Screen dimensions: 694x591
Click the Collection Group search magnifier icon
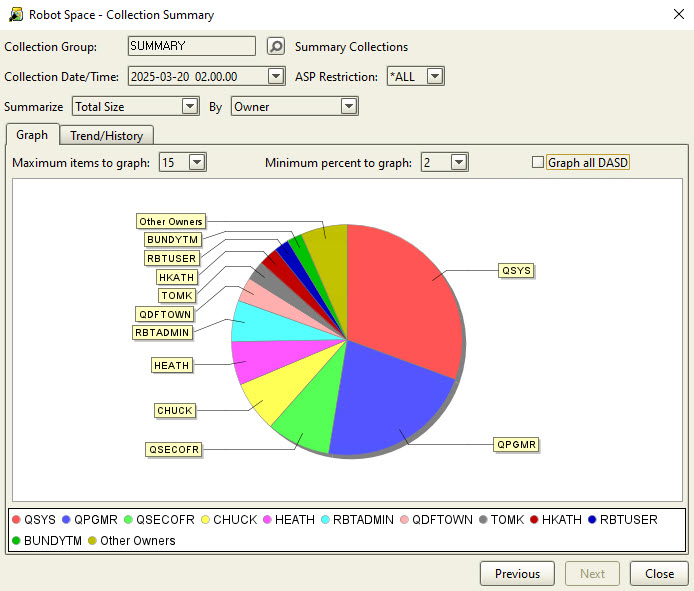tap(276, 46)
